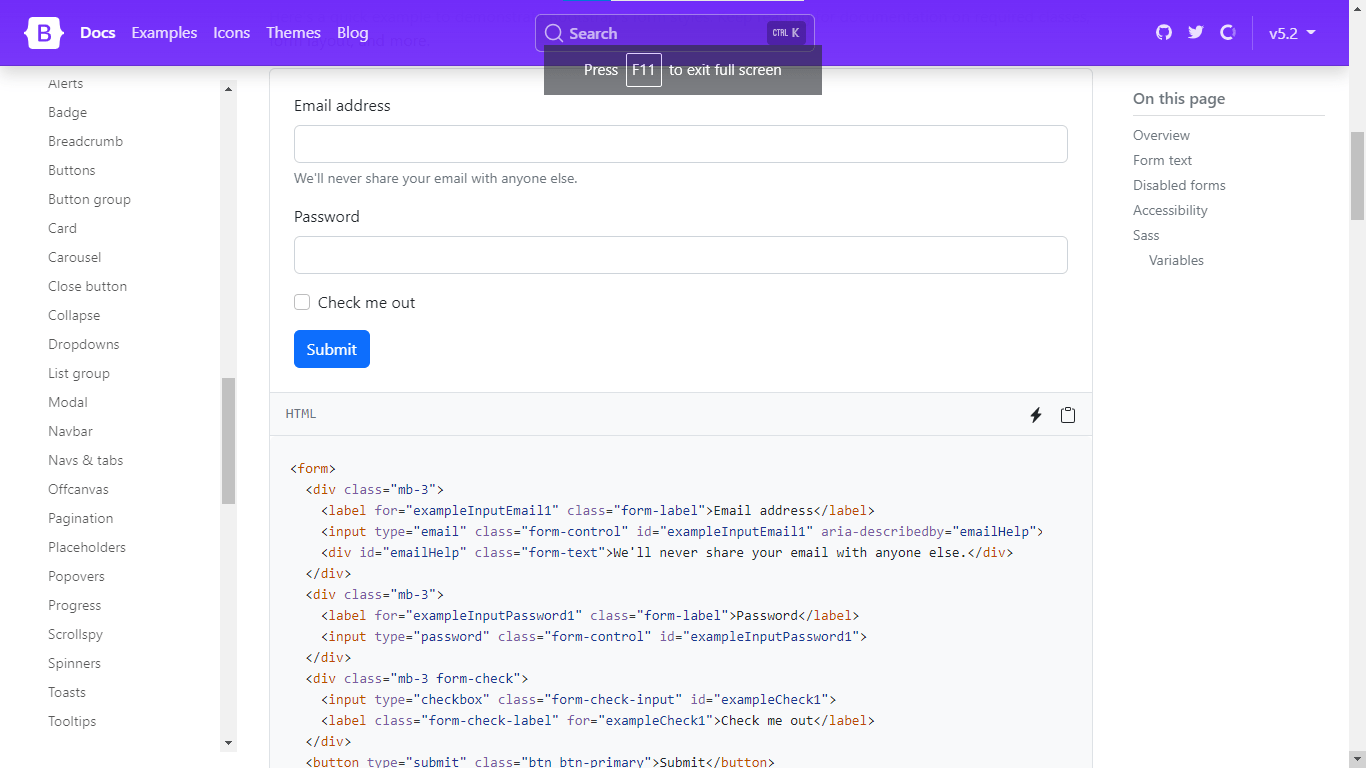Open the v5.2 version dropdown
Image resolution: width=1366 pixels, height=768 pixels.
(1292, 33)
